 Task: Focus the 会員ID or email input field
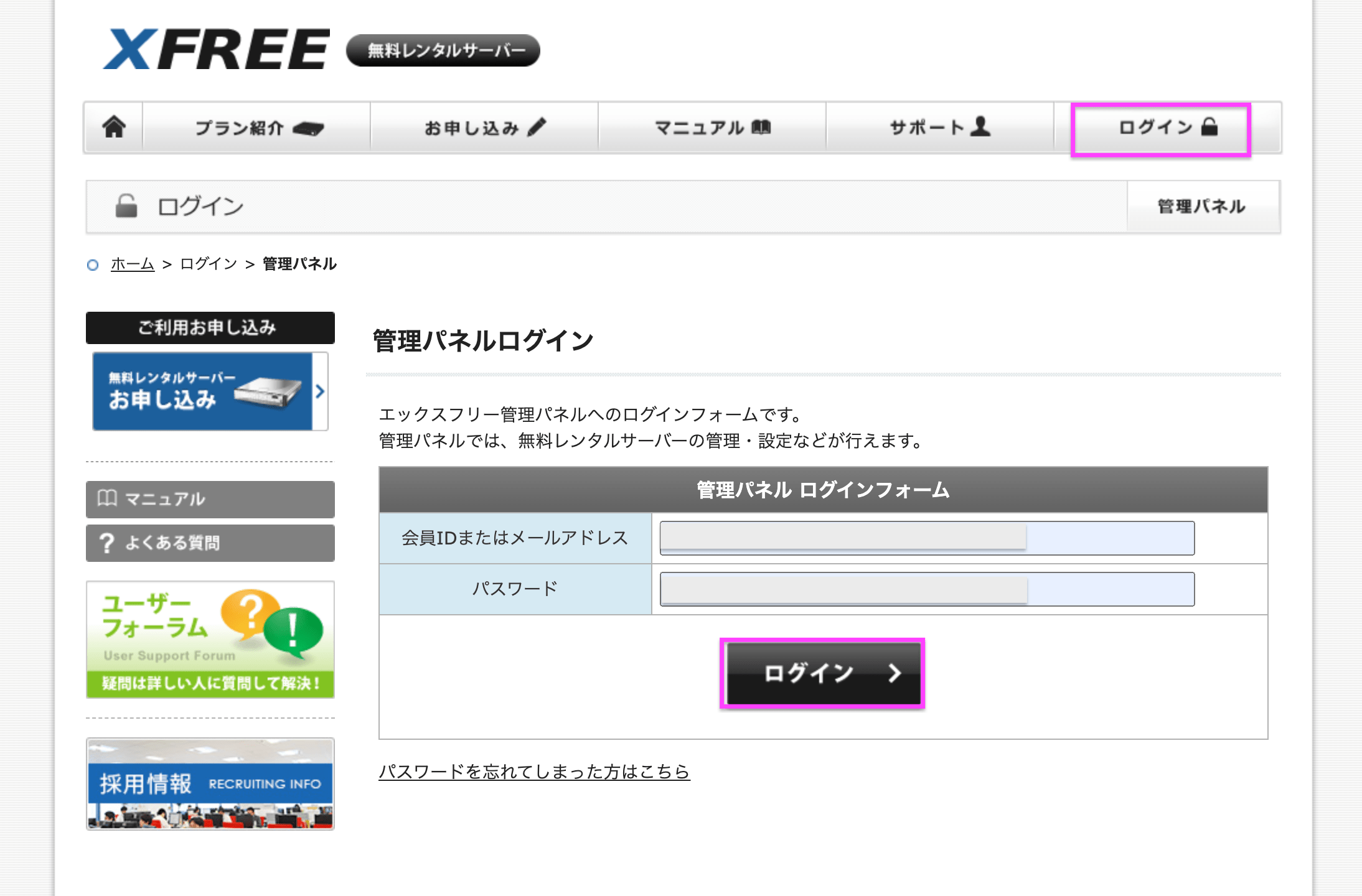click(926, 538)
